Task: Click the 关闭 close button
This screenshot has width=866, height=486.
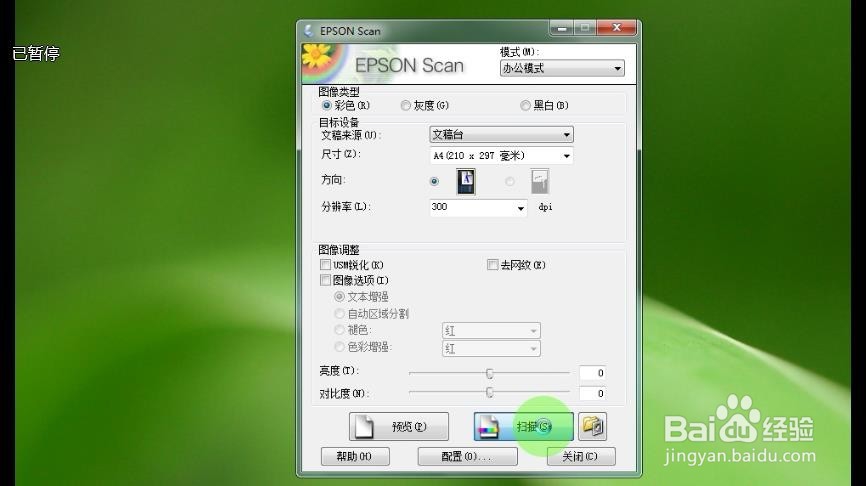Action: (x=581, y=456)
